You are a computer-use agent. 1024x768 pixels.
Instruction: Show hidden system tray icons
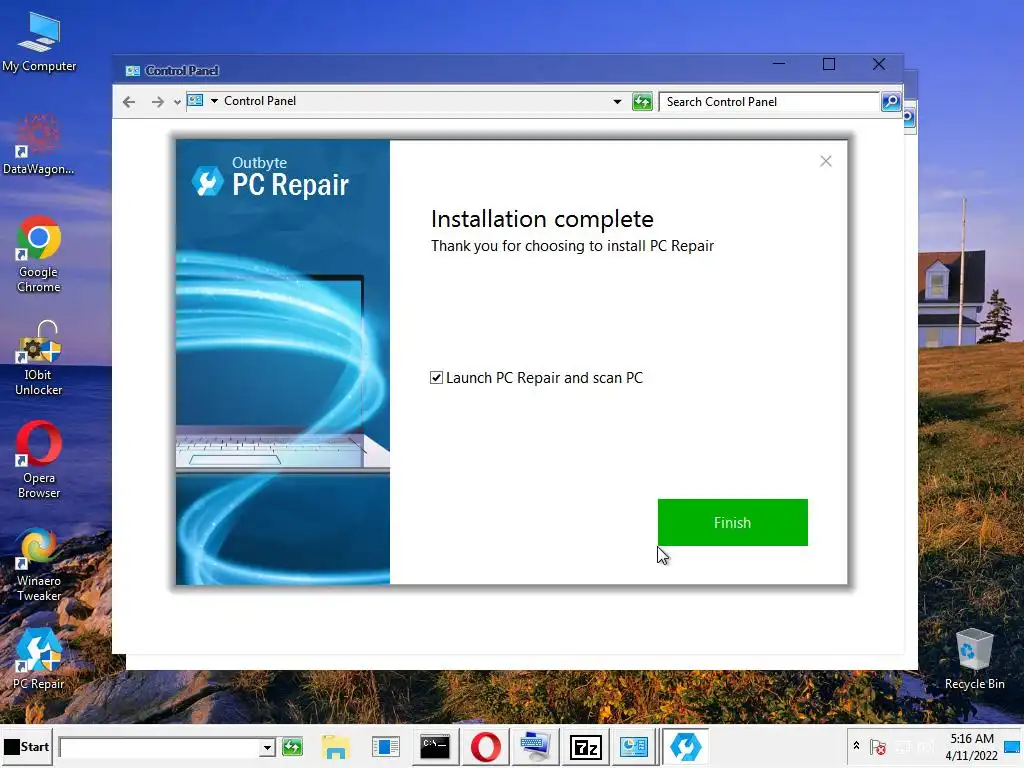856,746
